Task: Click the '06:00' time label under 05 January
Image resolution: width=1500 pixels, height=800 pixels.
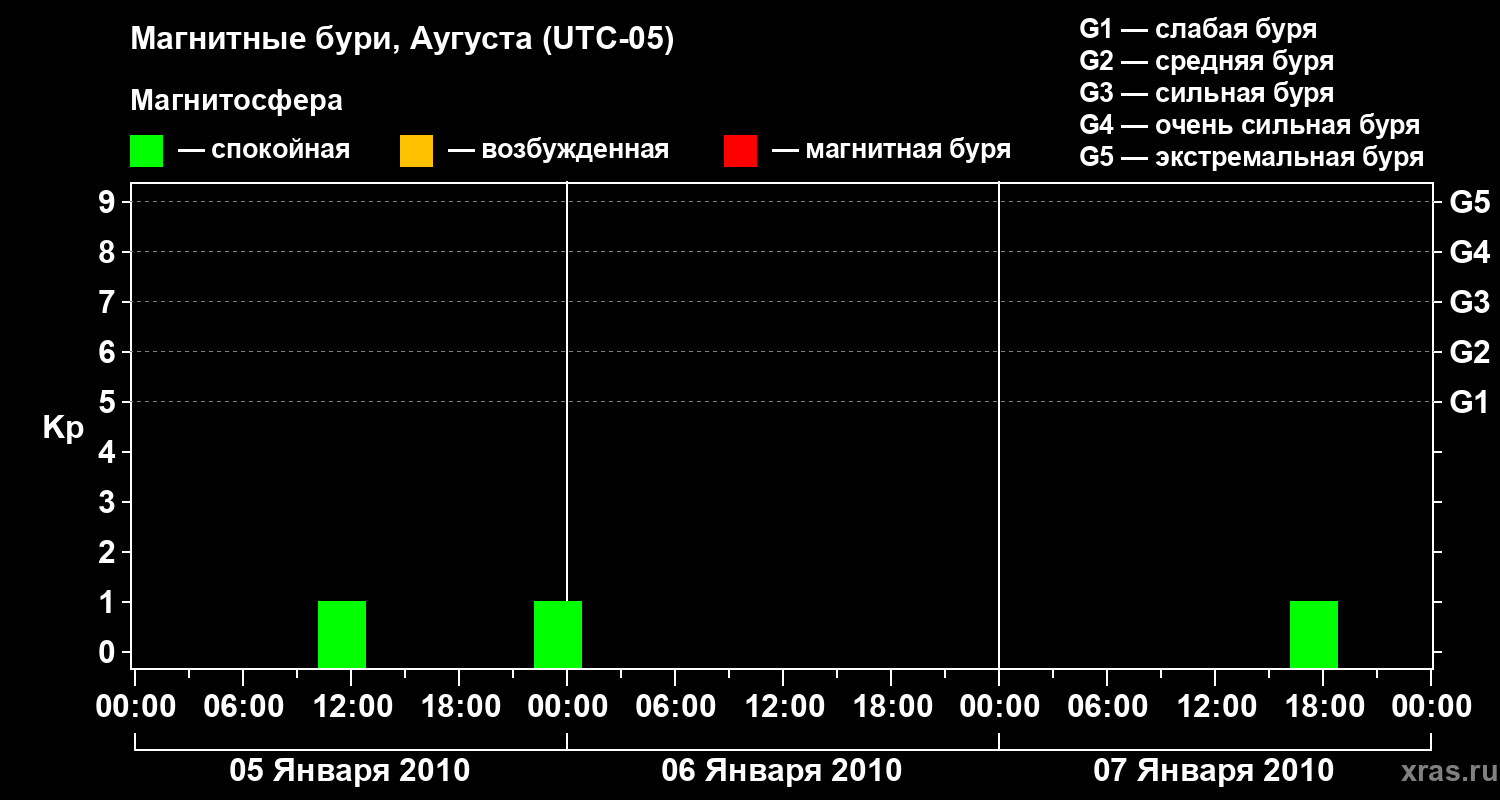Action: pos(243,707)
